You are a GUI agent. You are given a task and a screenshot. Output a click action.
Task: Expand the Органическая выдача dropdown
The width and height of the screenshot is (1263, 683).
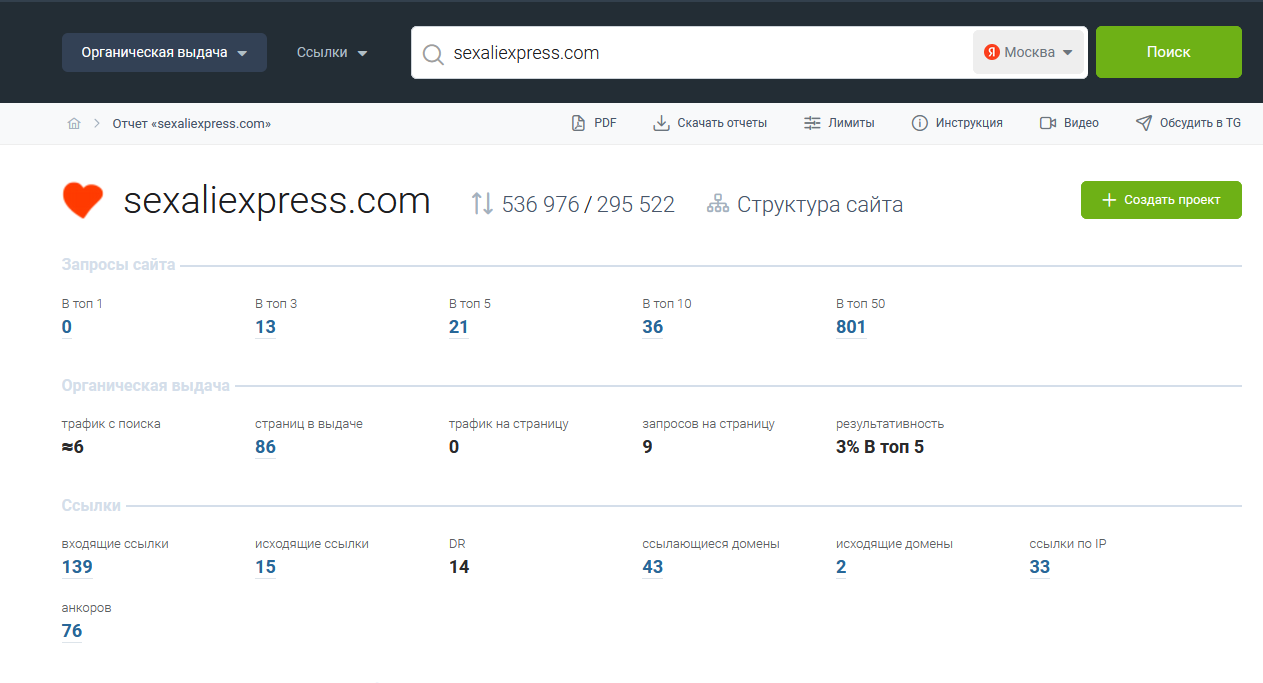[164, 53]
